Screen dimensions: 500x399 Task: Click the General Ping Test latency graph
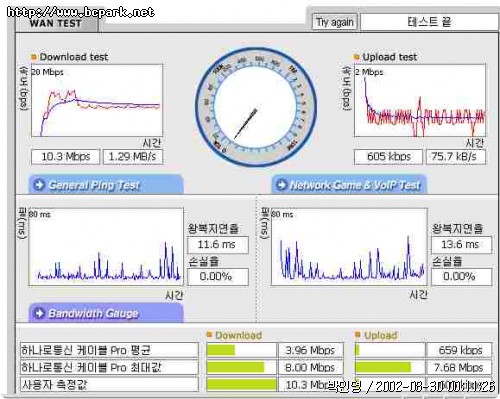tap(106, 247)
